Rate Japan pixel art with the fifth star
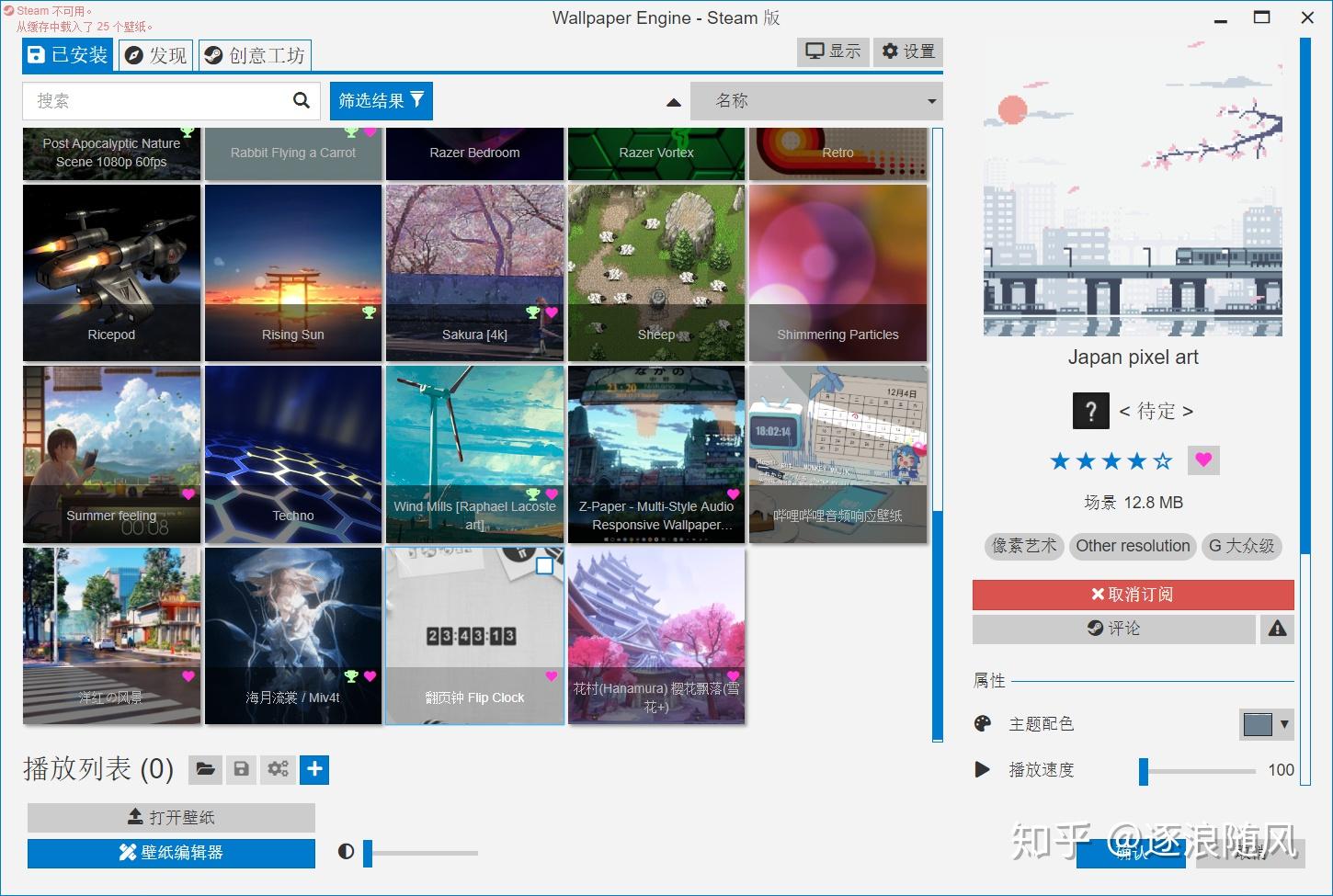Screen dimensions: 1333x896 (x=1163, y=460)
